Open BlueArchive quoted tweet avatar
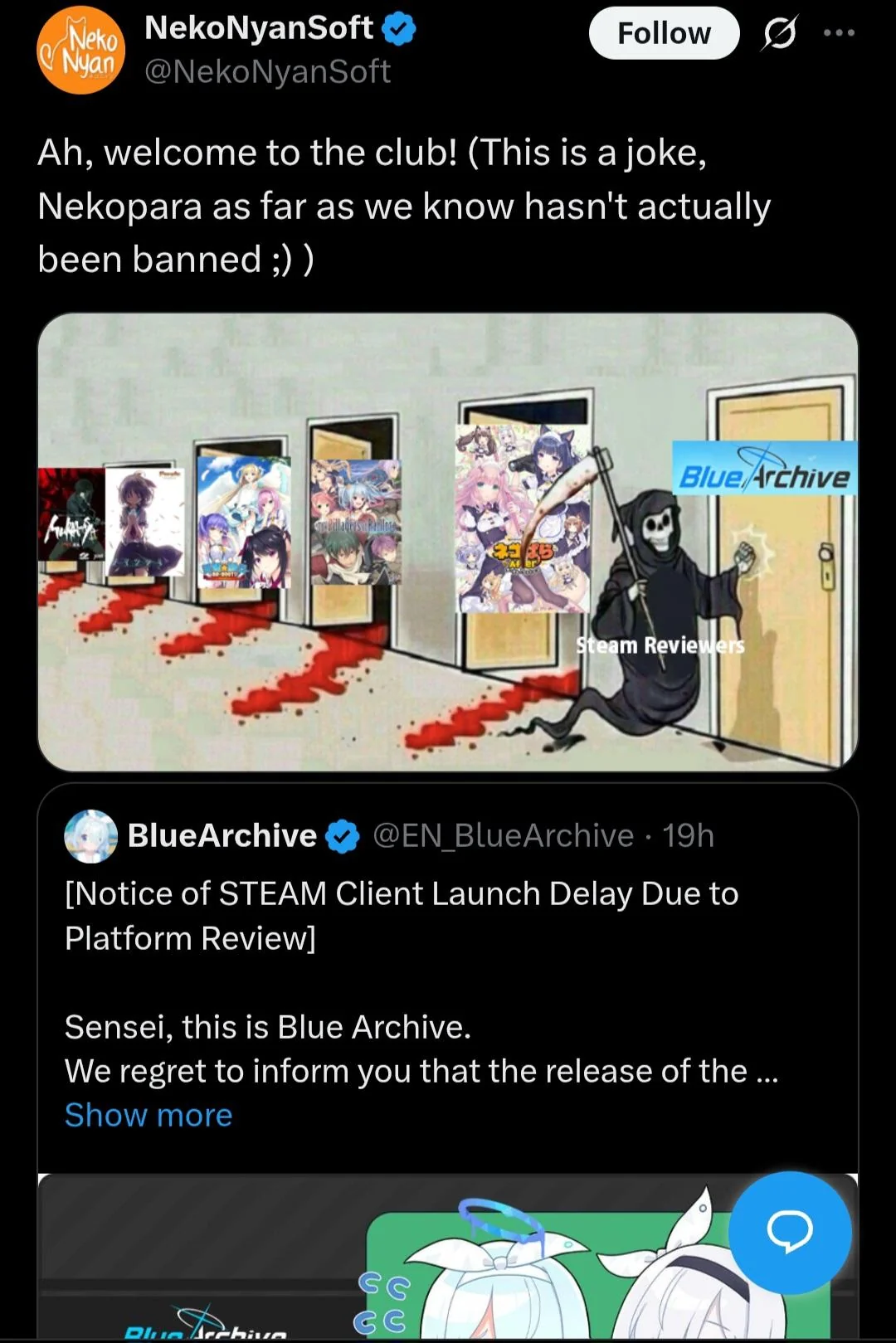896x1343 pixels. [x=91, y=836]
